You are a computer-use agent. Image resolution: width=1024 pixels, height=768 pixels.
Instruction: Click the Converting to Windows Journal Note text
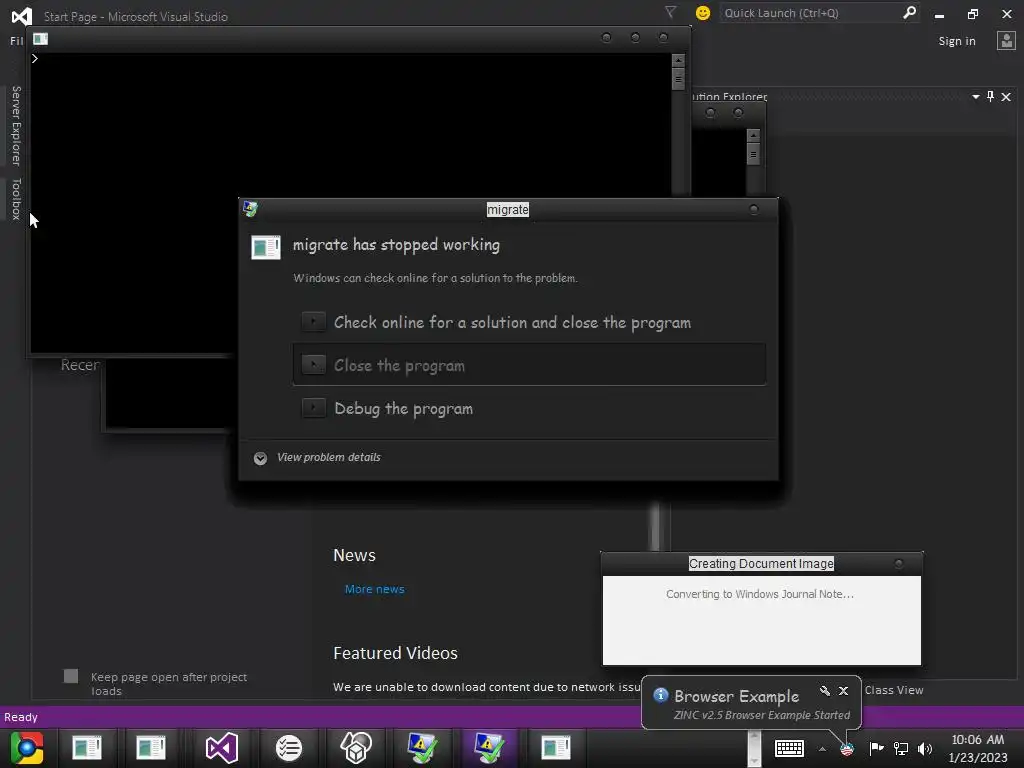760,594
